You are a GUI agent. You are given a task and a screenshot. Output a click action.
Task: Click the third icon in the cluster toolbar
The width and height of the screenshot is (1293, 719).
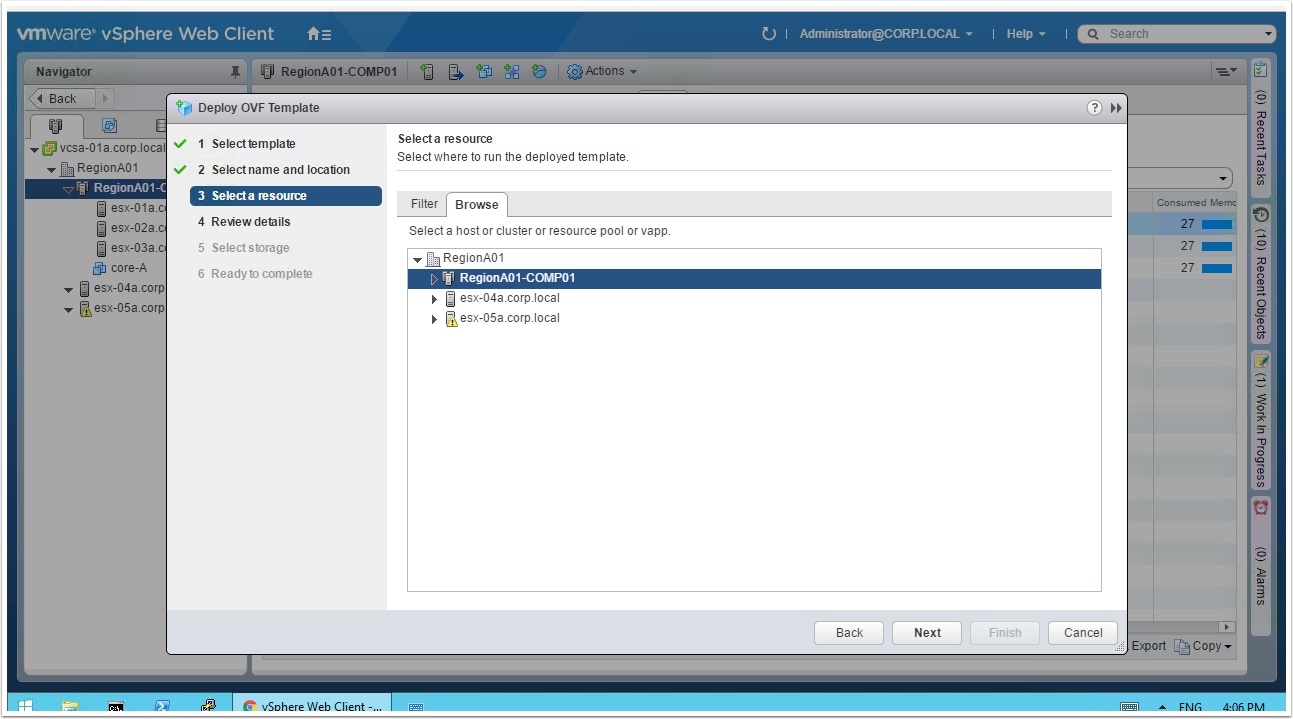pyautogui.click(x=484, y=72)
